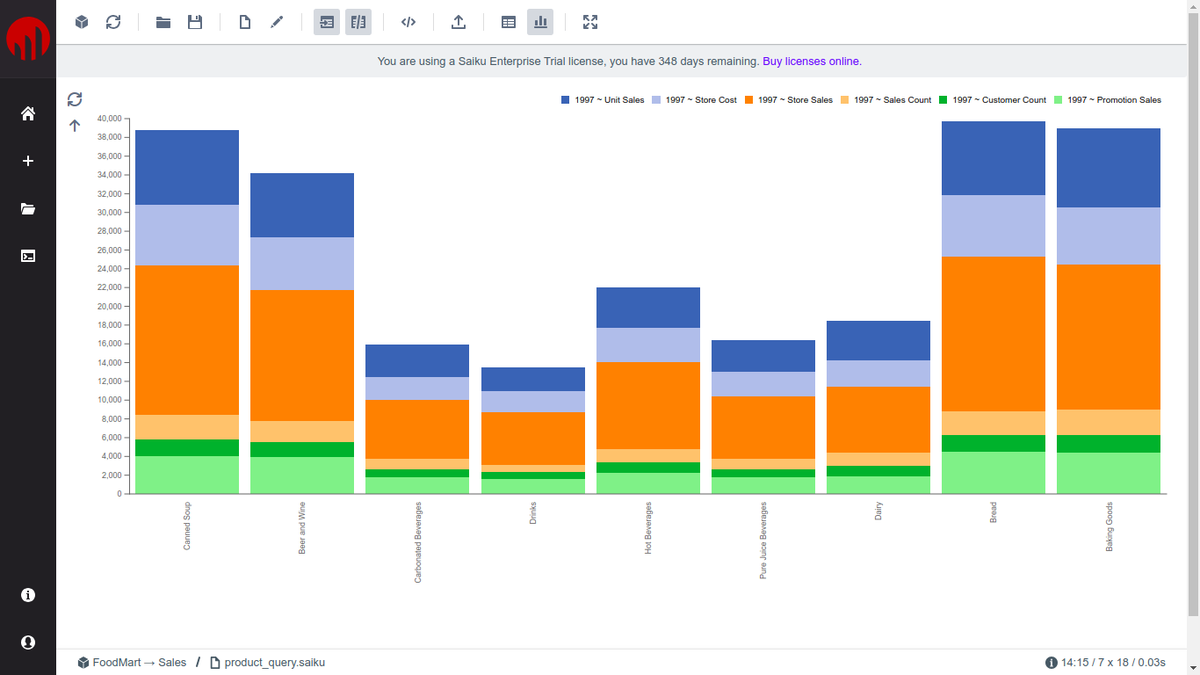This screenshot has height=675, width=1200.
Task: Enter fullscreen chart view
Action: [x=590, y=21]
